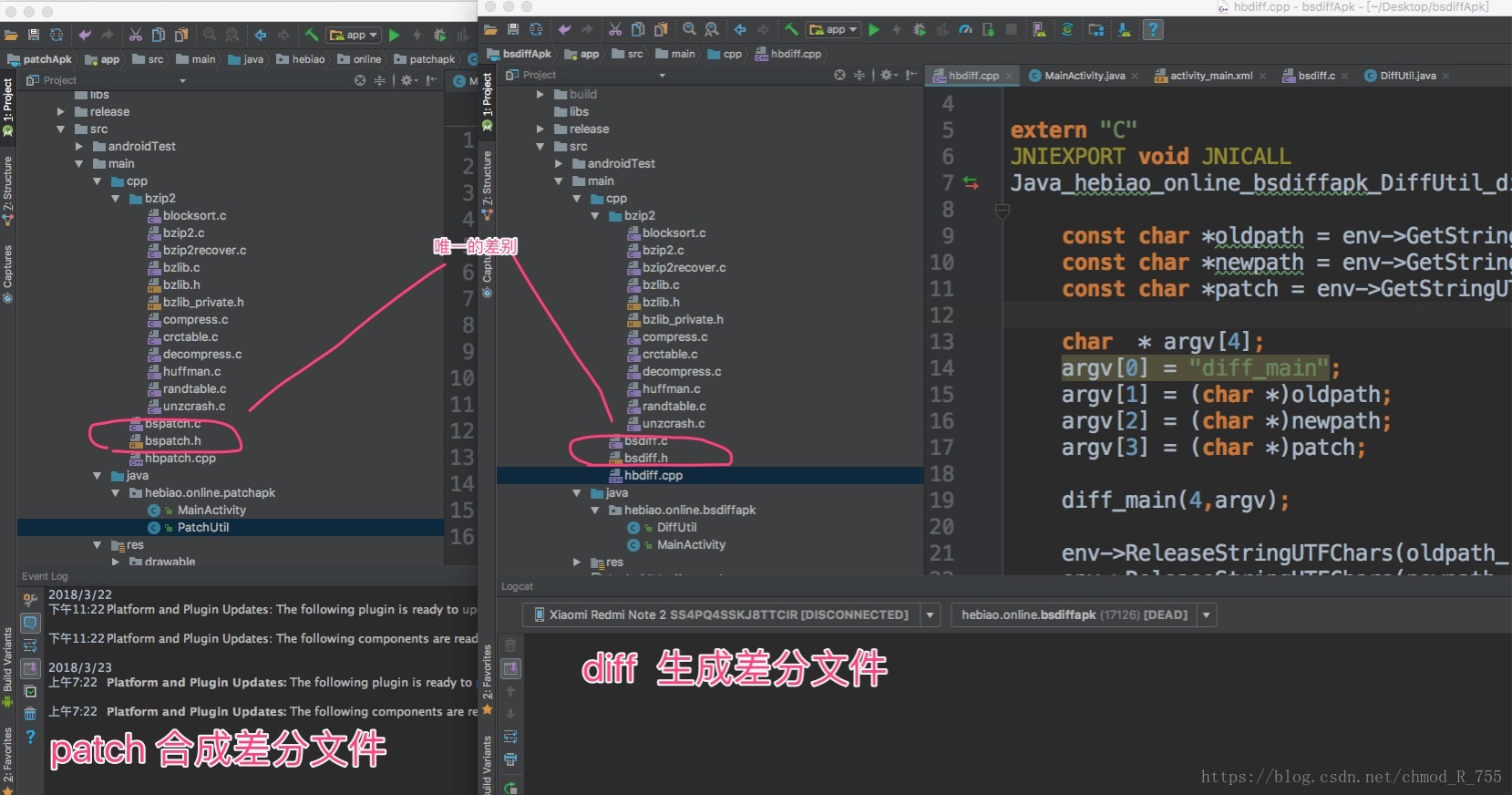Click Cut scissors icon in patchApk window

point(136,35)
